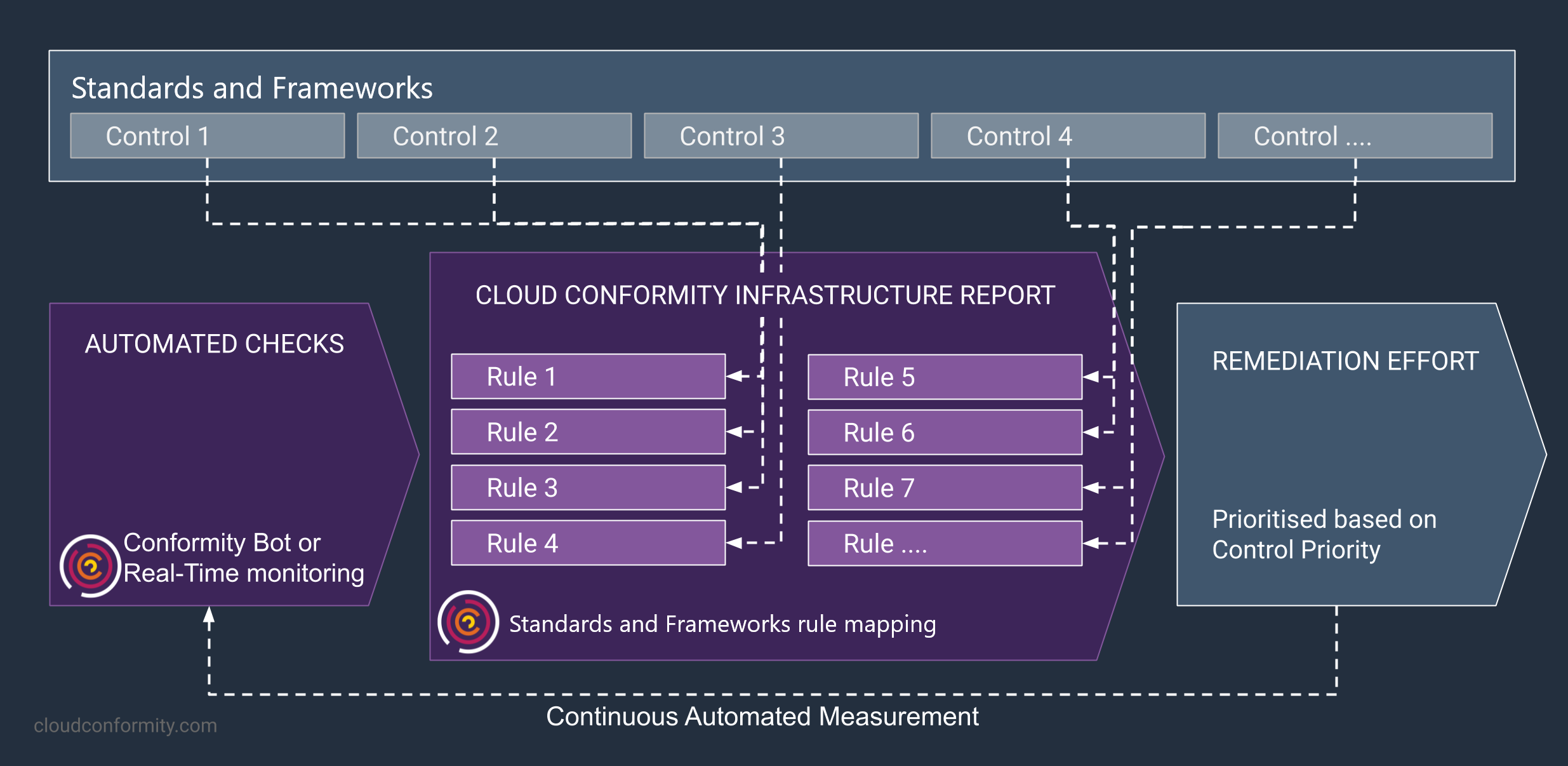1568x766 pixels.
Task: Click the Rule 2 box
Action: coord(588,432)
